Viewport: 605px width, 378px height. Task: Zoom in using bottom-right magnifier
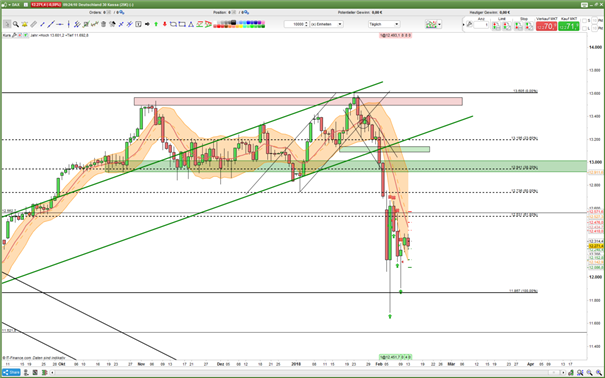coord(599,373)
